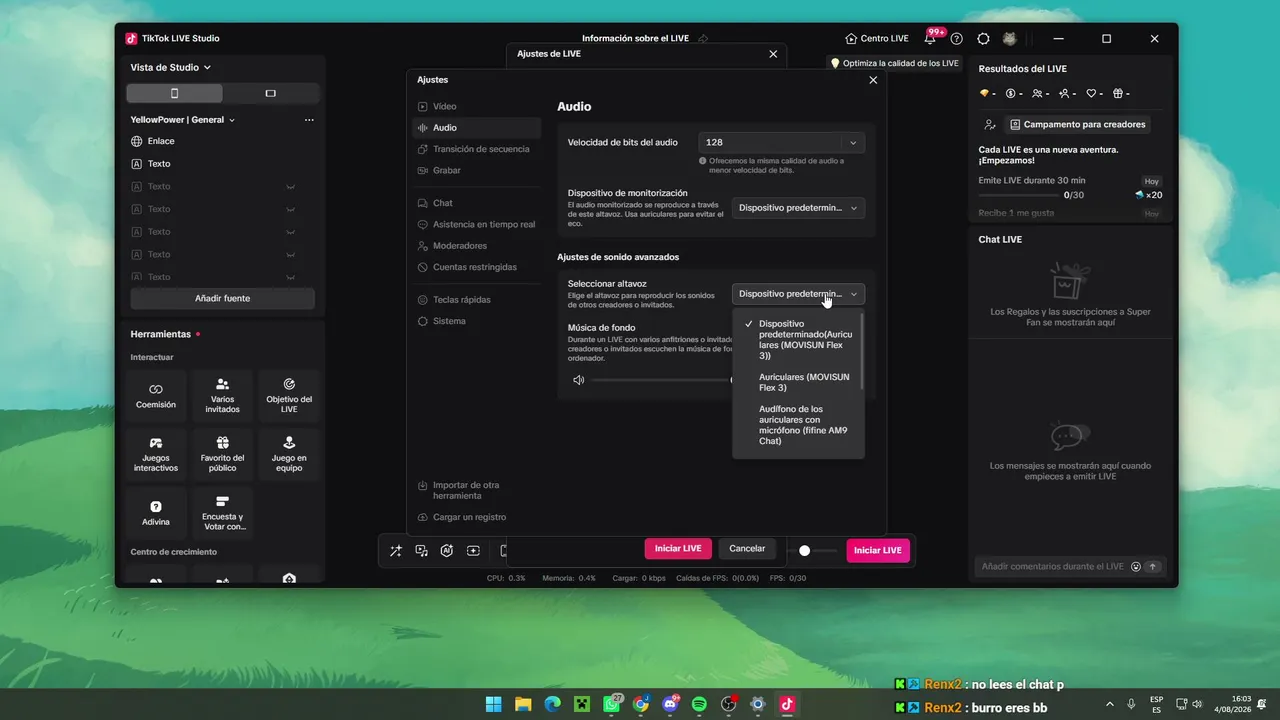Image resolution: width=1280 pixels, height=720 pixels.
Task: Open the Favorito del público tool
Action: (x=222, y=455)
